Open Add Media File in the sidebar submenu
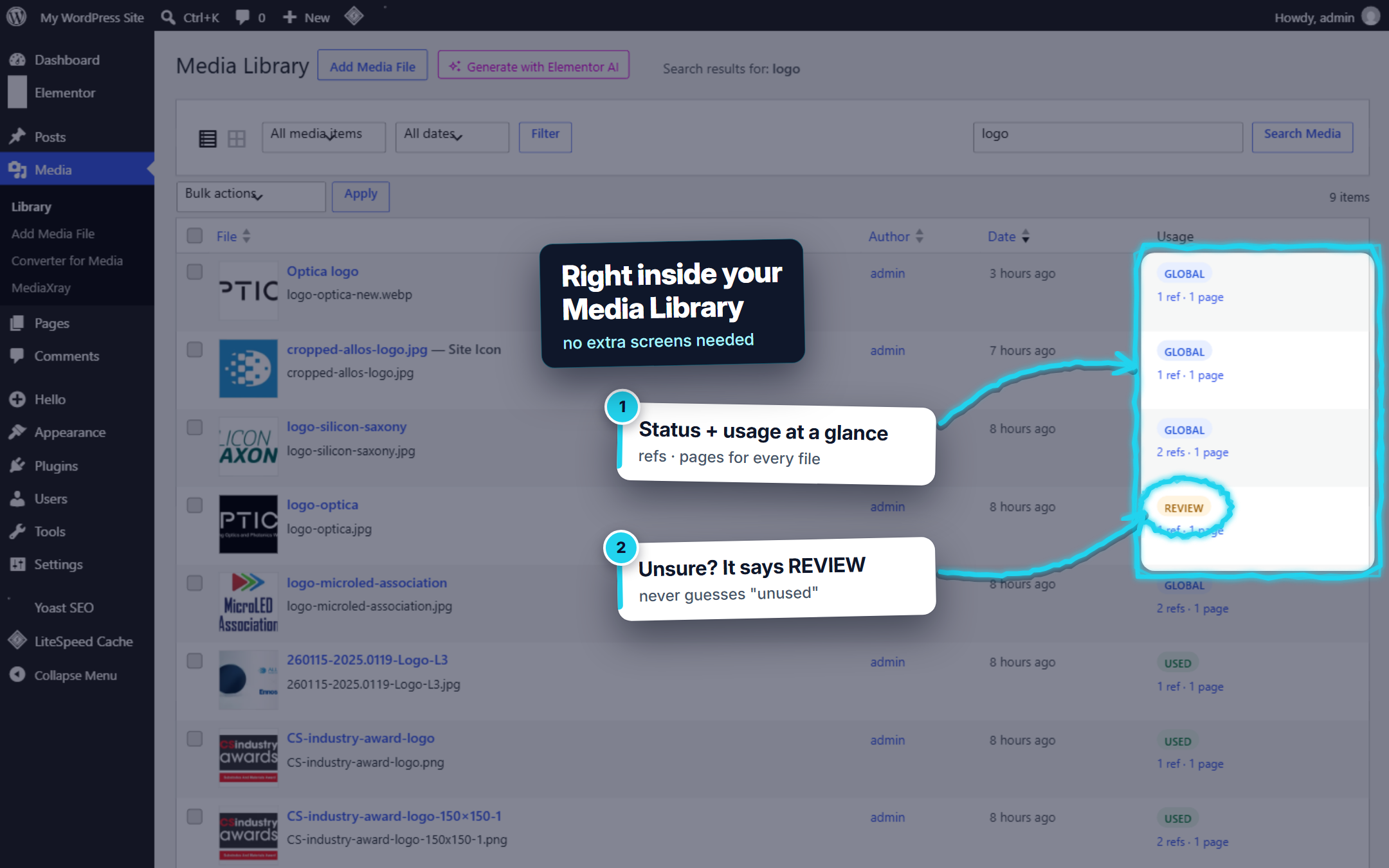The width and height of the screenshot is (1389, 868). pos(53,234)
